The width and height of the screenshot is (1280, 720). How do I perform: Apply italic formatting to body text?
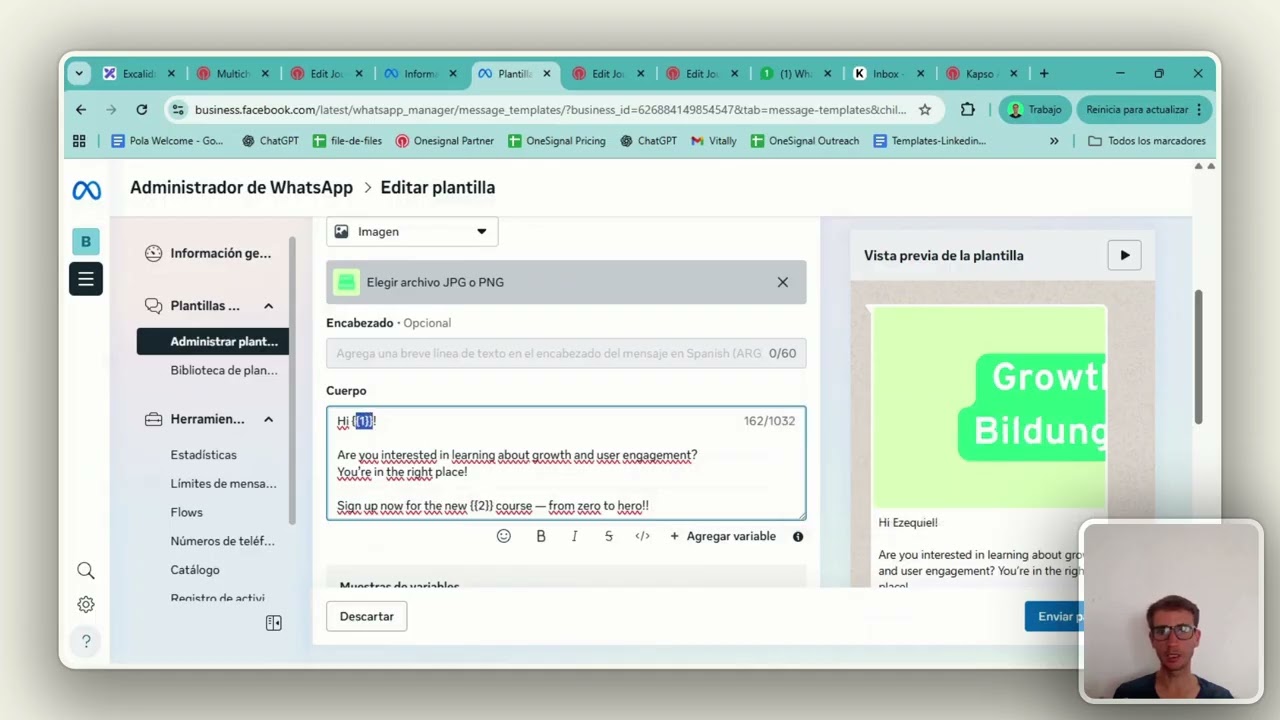tap(574, 536)
